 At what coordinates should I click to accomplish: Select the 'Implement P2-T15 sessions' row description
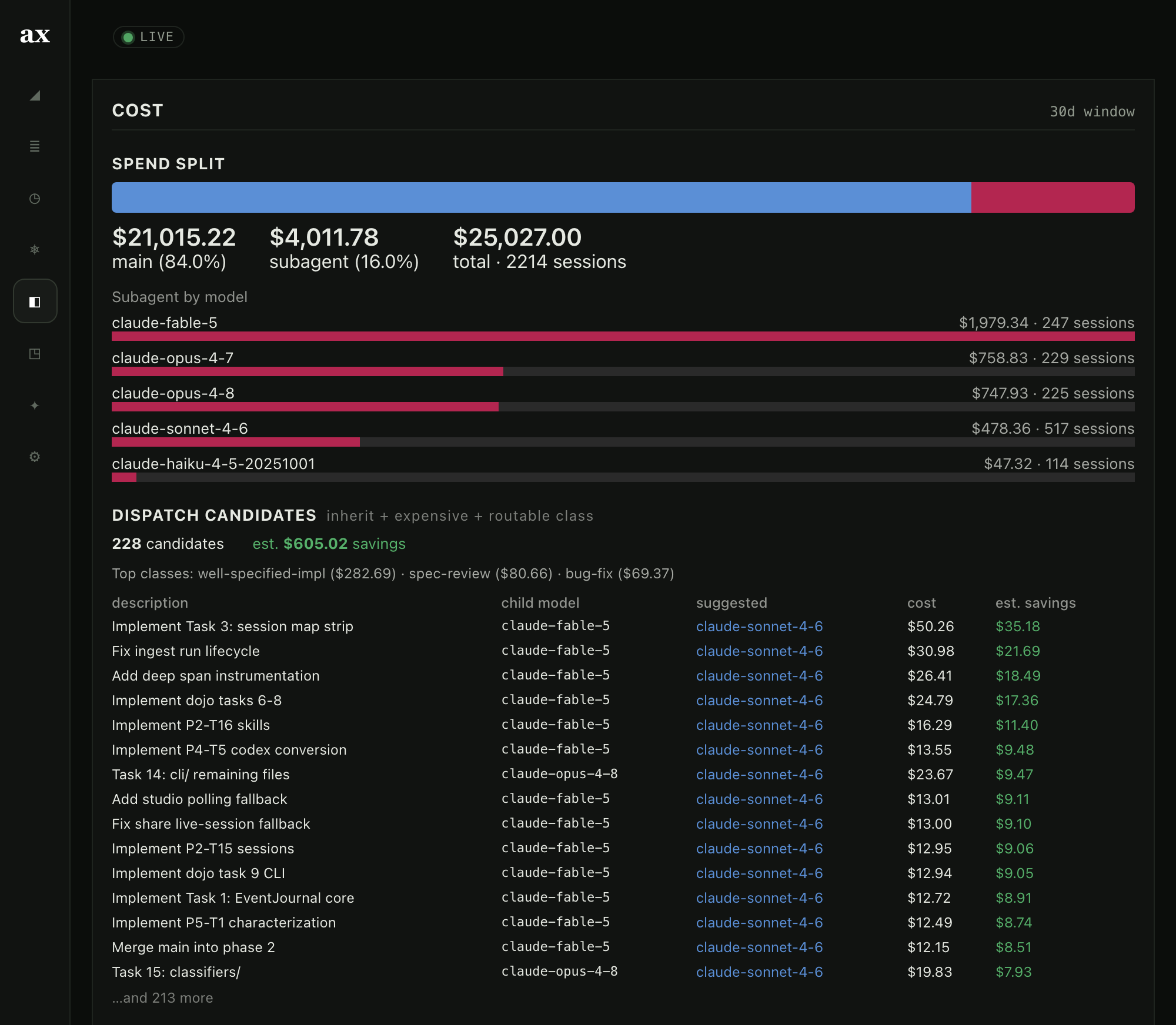click(203, 849)
